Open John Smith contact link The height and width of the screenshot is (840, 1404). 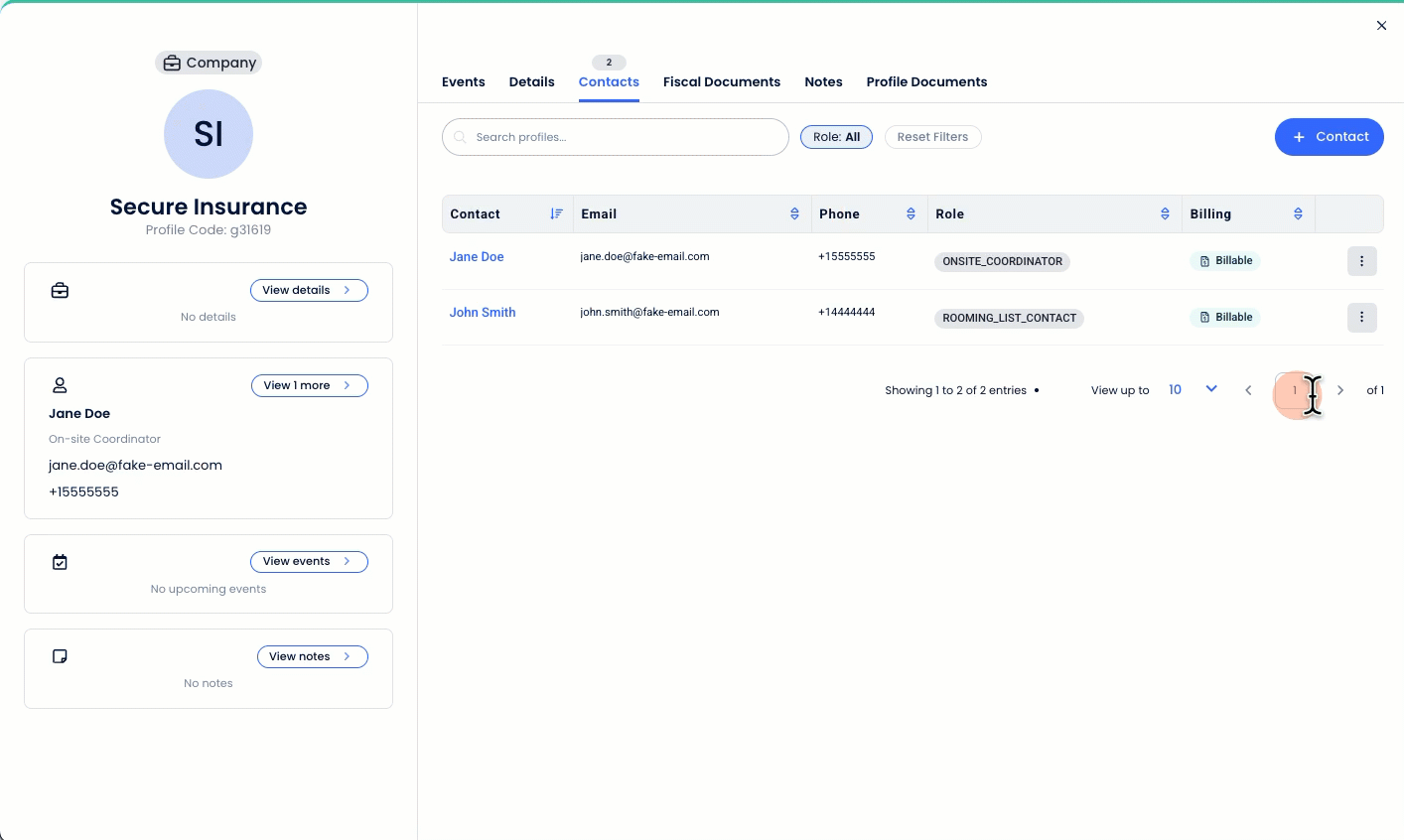[483, 313]
